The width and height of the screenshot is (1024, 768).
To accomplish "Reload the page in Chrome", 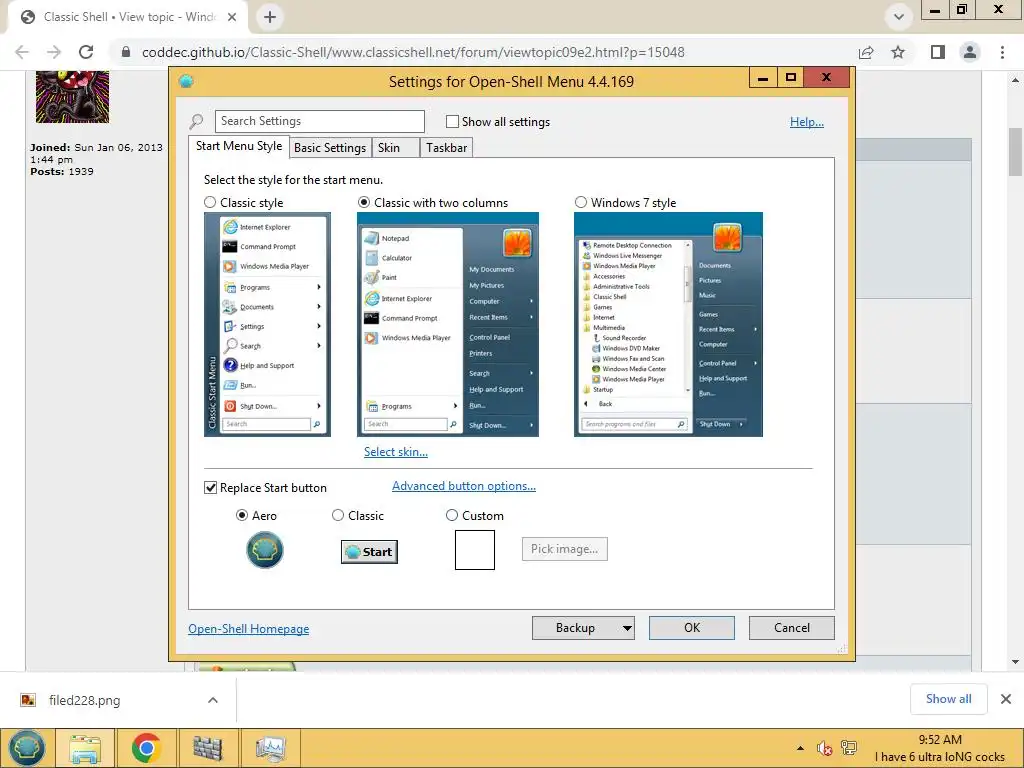I will point(86,52).
